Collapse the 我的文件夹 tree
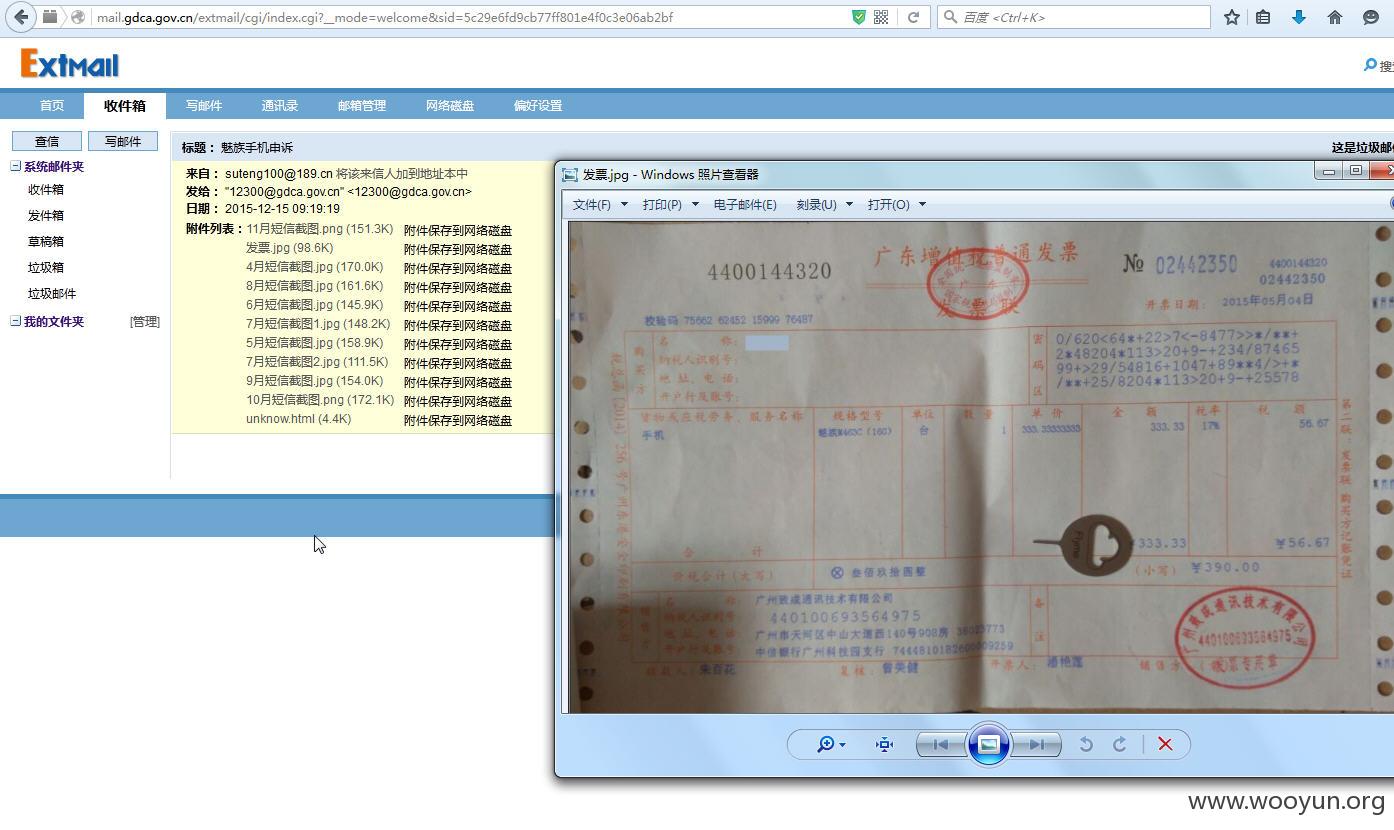The height and width of the screenshot is (830, 1394). (15, 320)
